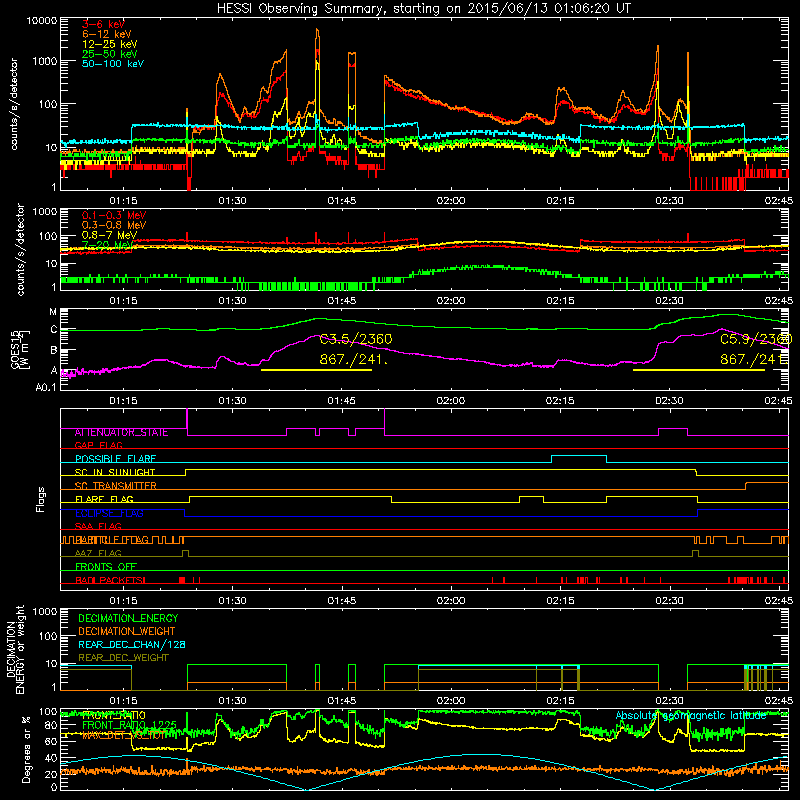Select the 0.8-7 MeV legend label

coord(110,235)
